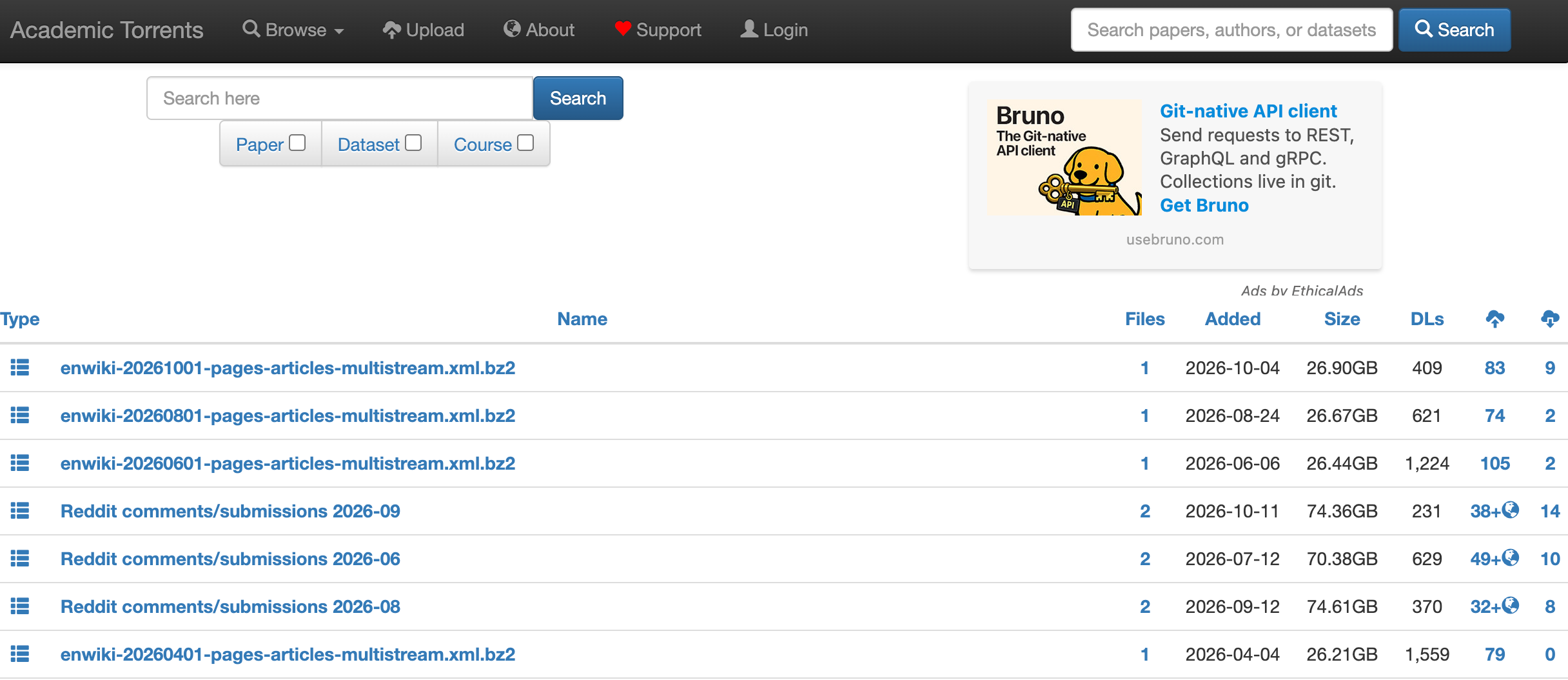Viewport: 1568px width, 680px height.
Task: Go to the Login page
Action: 774,30
